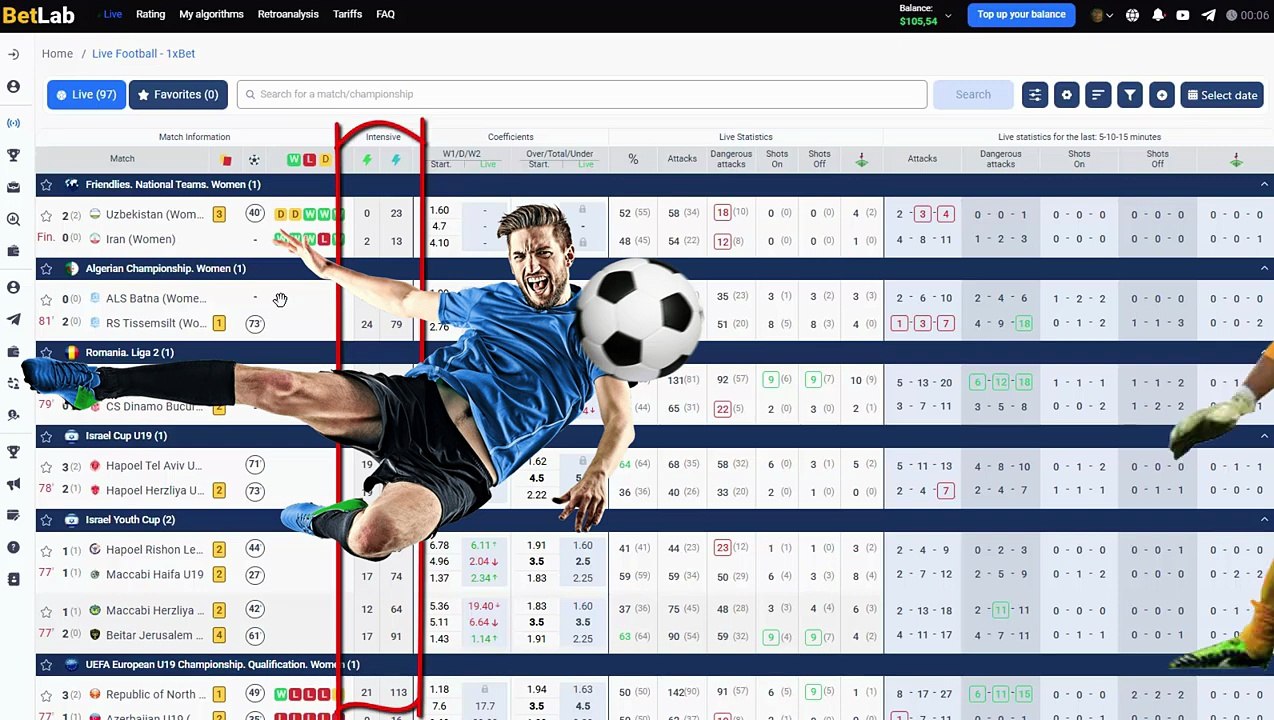Open the help question mark sidebar icon
Viewport: 1274px width, 720px height.
(13, 547)
